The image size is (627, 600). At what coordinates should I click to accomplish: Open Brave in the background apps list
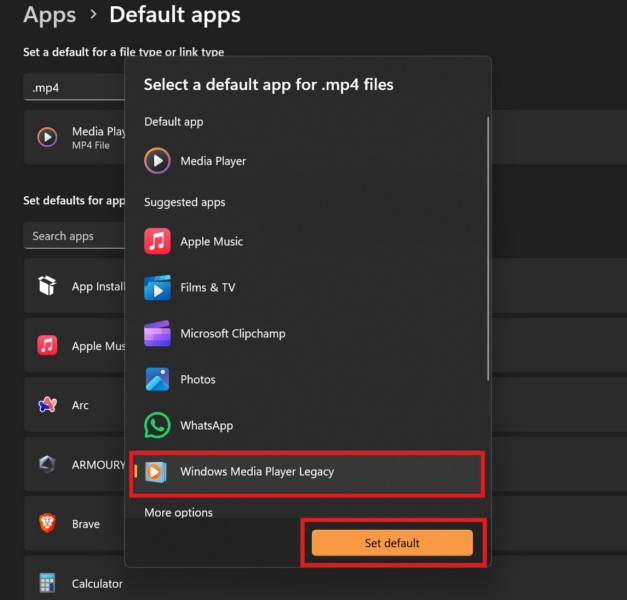[x=78, y=524]
